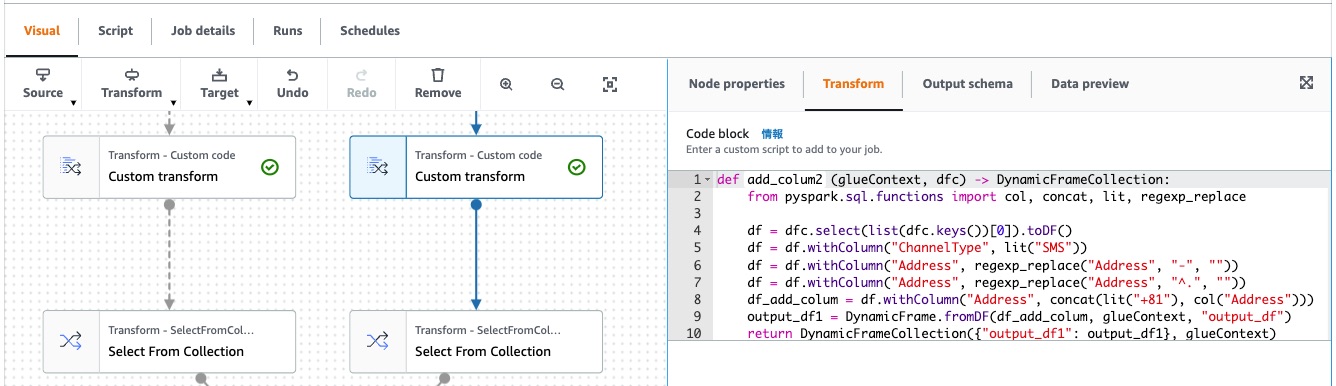Fit the graph to view
Image resolution: width=1336 pixels, height=386 pixels.
[610, 85]
